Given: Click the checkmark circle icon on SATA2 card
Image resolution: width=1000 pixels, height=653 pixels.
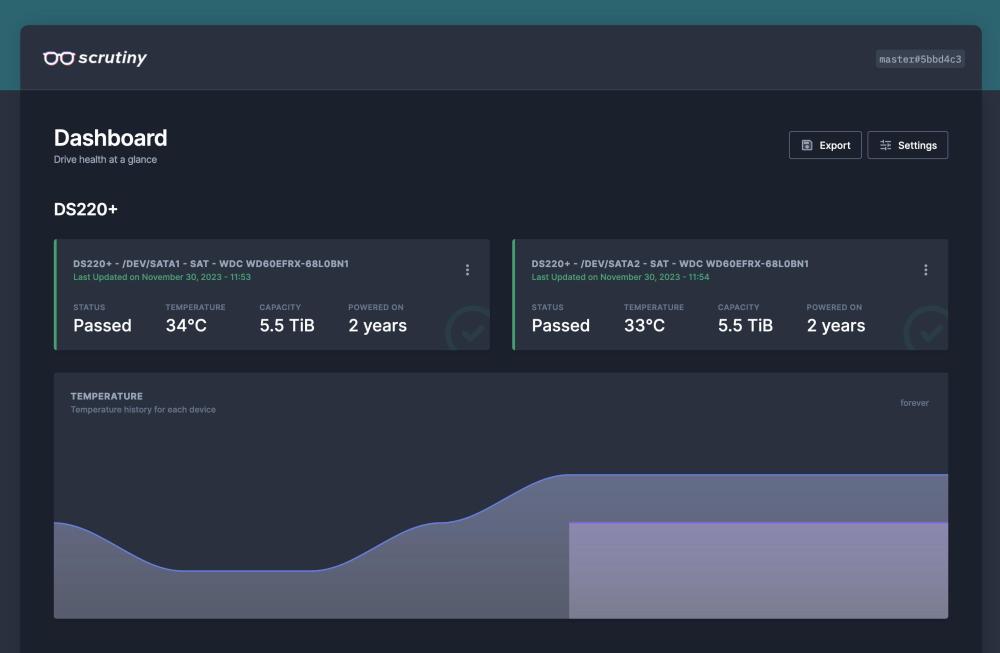Looking at the screenshot, I should [926, 329].
